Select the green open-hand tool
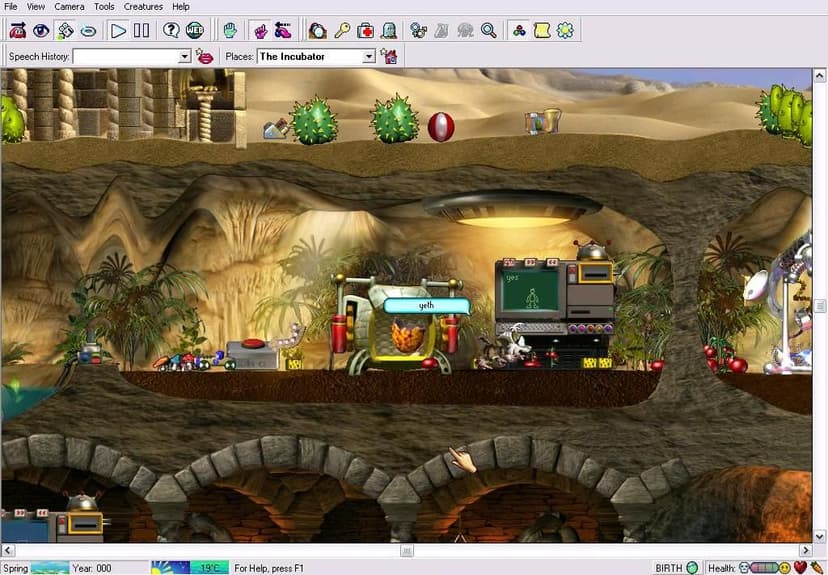 [230, 31]
